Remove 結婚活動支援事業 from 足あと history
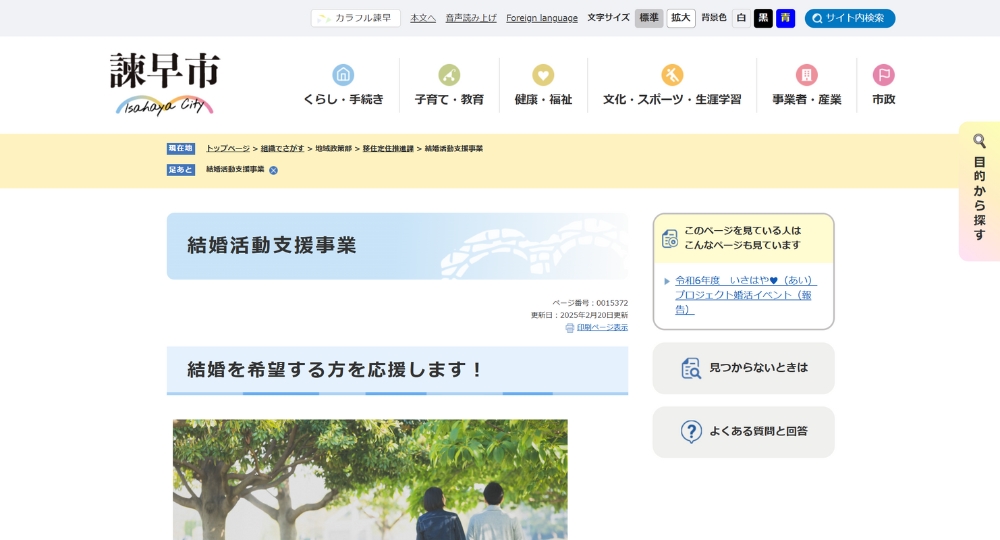Image resolution: width=1000 pixels, height=540 pixels. (x=273, y=170)
